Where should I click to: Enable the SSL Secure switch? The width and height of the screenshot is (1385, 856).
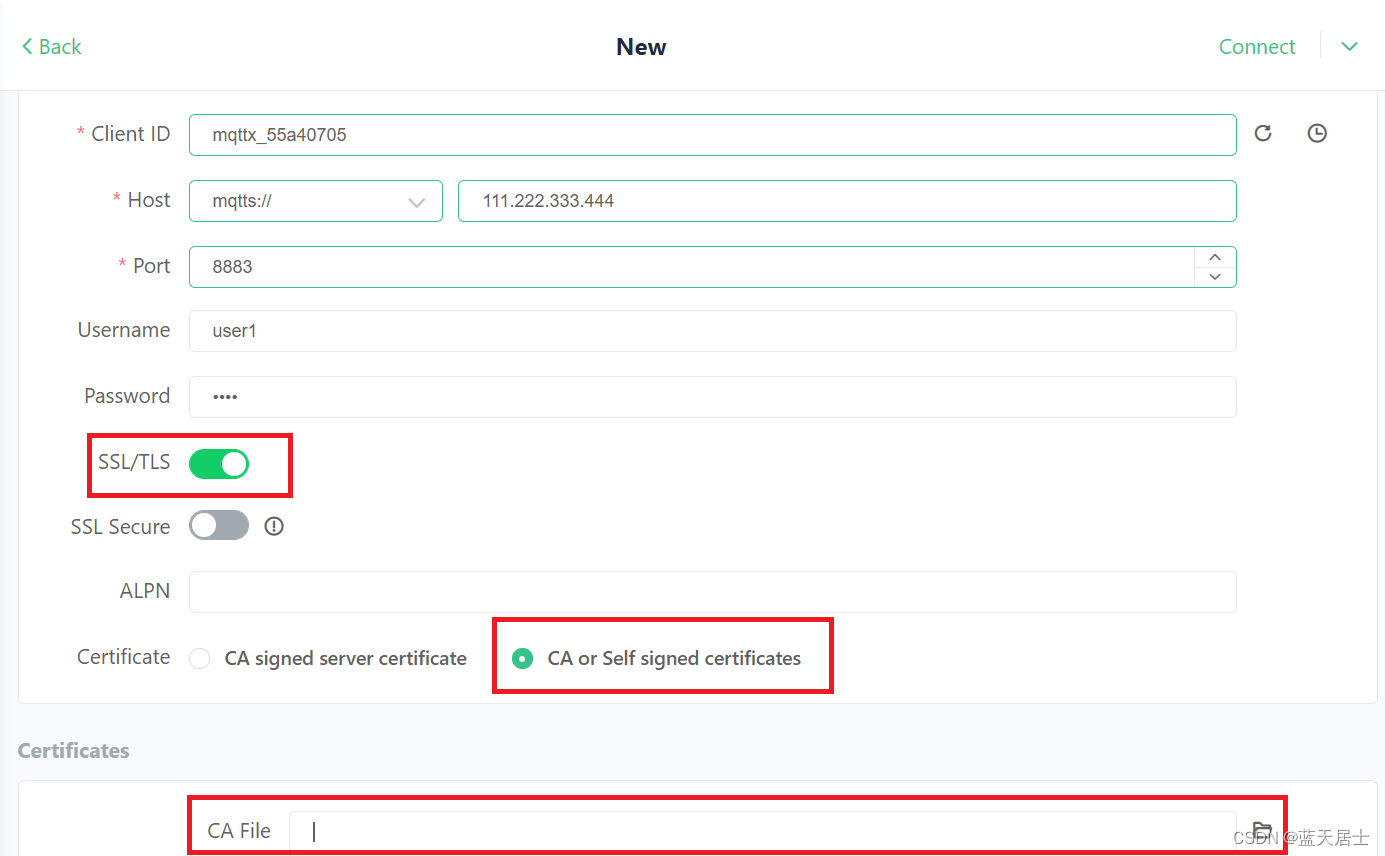[x=219, y=525]
